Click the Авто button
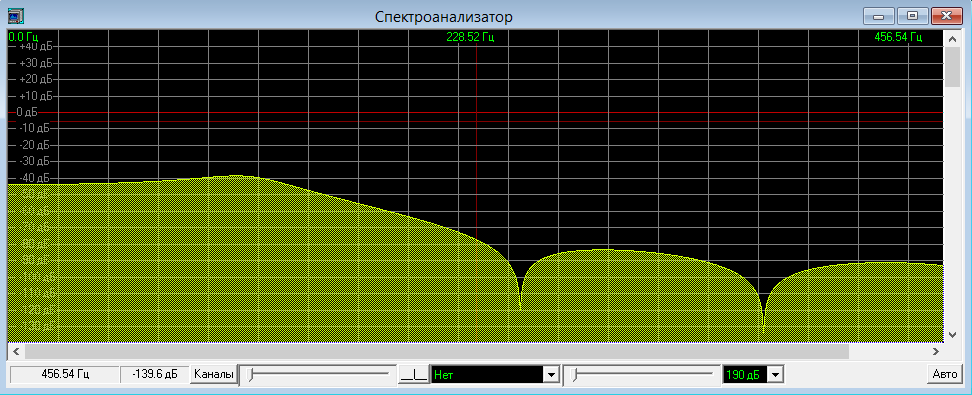Viewport: 972px width, 395px height. [x=945, y=375]
